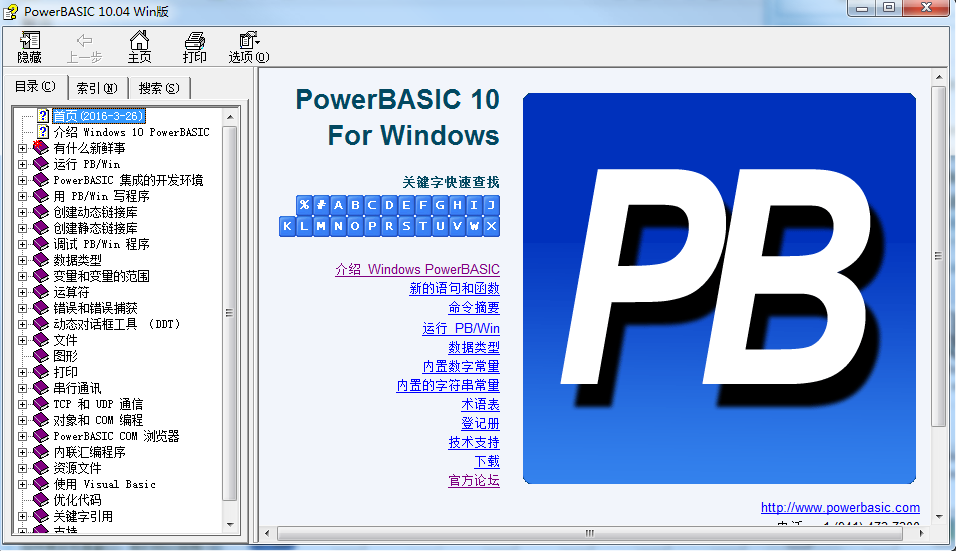Viewport: 956px width, 551px height.
Task: Expand the 文件 tree node
Action: [23, 340]
